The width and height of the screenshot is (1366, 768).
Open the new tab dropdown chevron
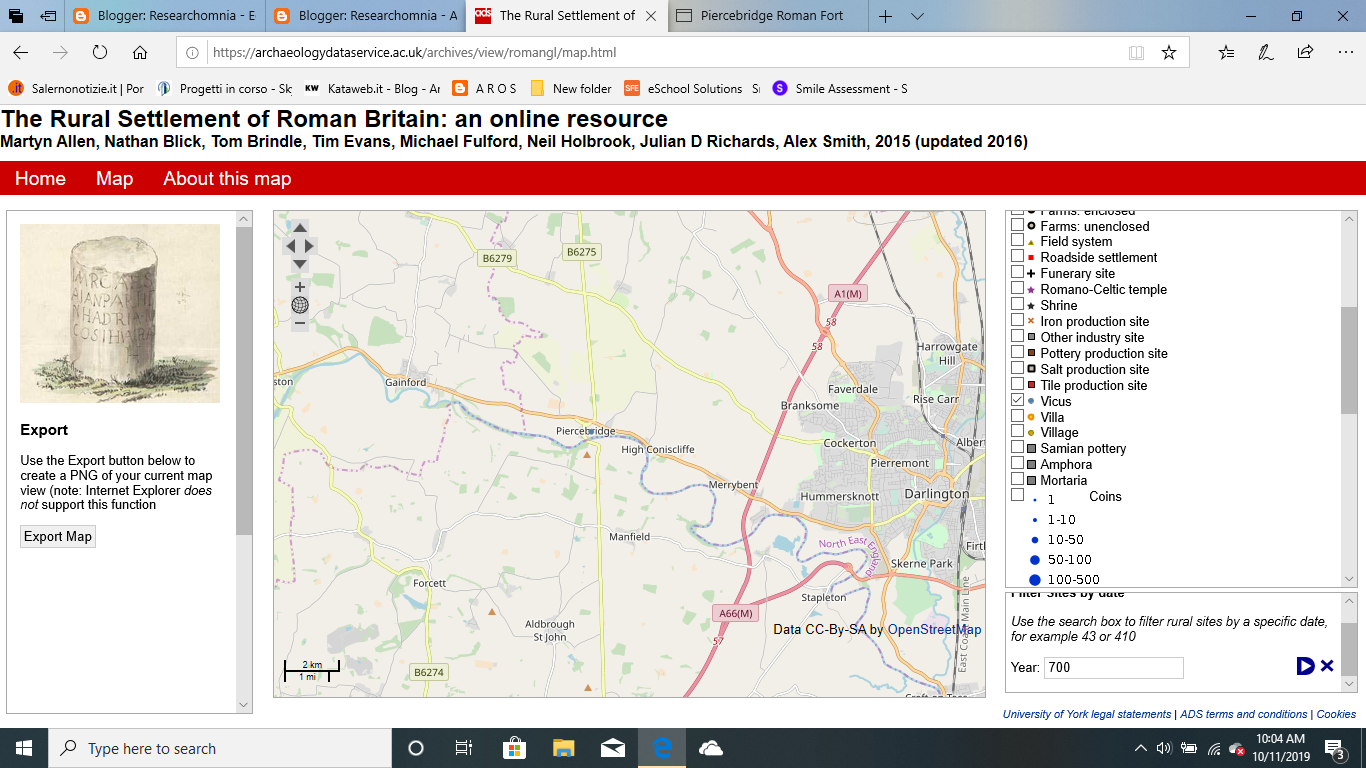915,16
